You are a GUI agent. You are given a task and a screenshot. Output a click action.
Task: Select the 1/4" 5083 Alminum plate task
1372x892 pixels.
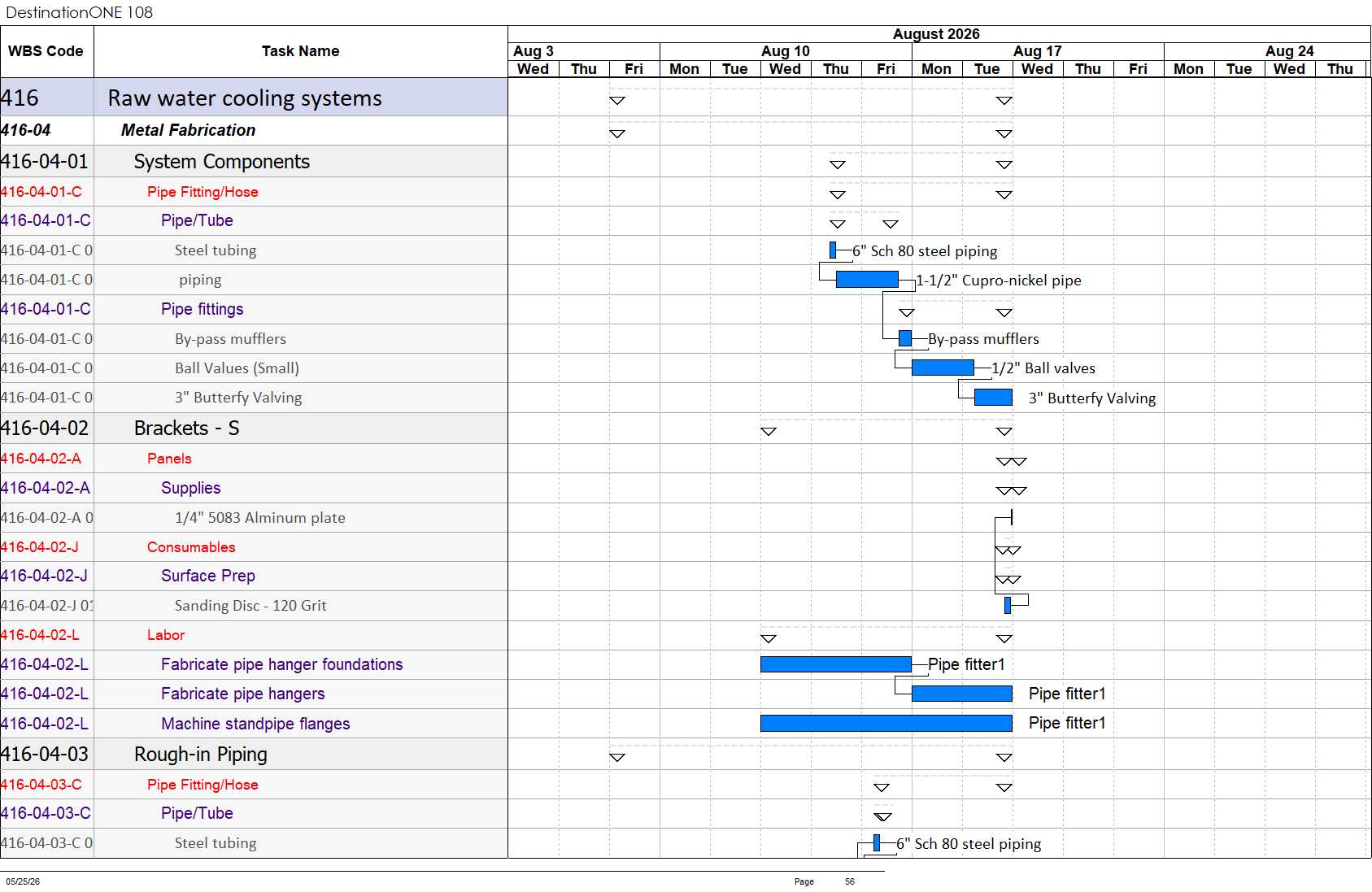pos(259,518)
